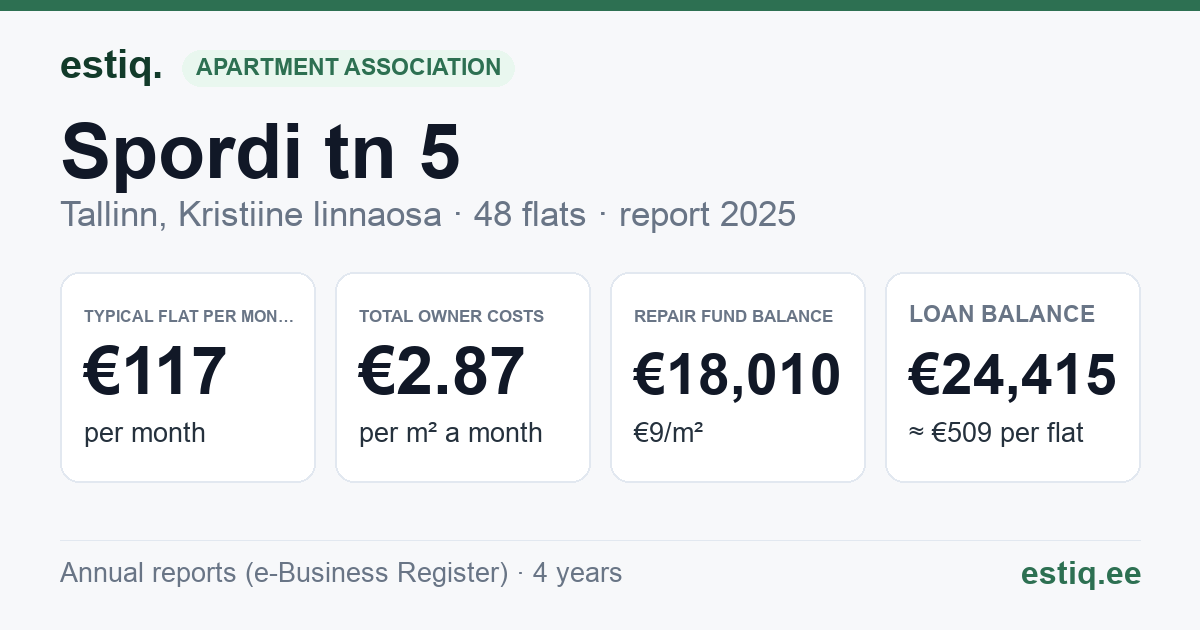Click the Annual reports source footer text

[341, 573]
